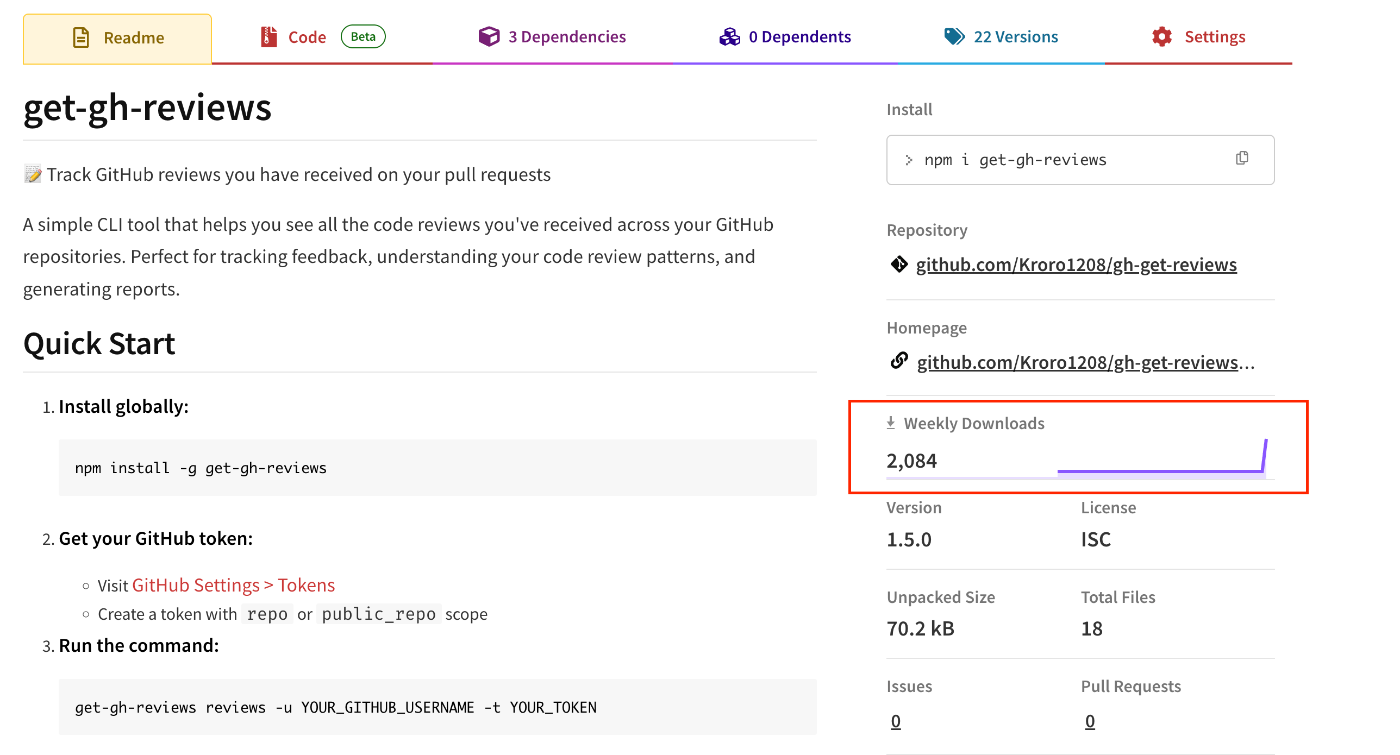The height and width of the screenshot is (755, 1400).
Task: Click the git repository icon
Action: pos(898,265)
